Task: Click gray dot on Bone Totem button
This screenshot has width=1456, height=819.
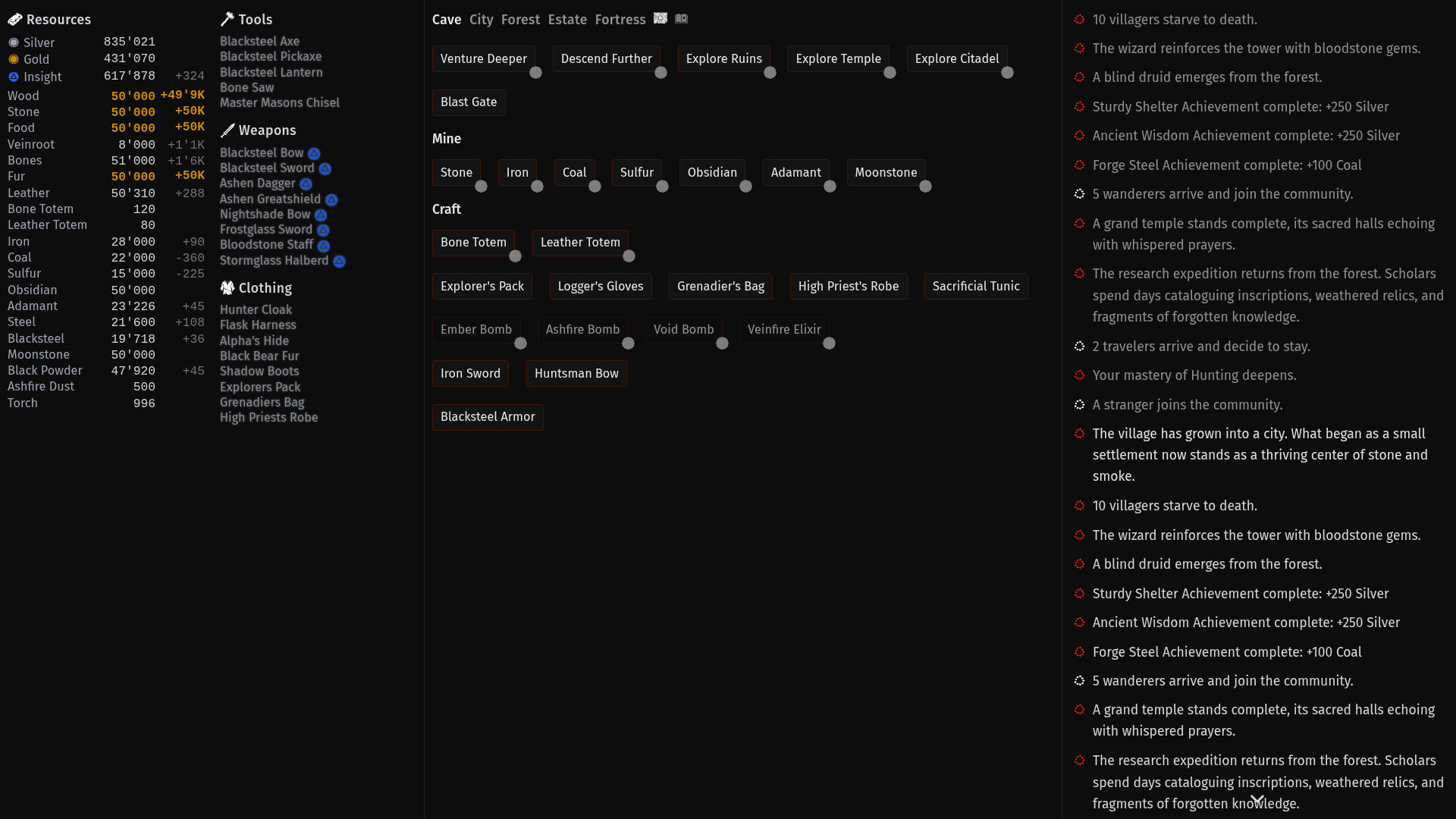Action: (515, 256)
